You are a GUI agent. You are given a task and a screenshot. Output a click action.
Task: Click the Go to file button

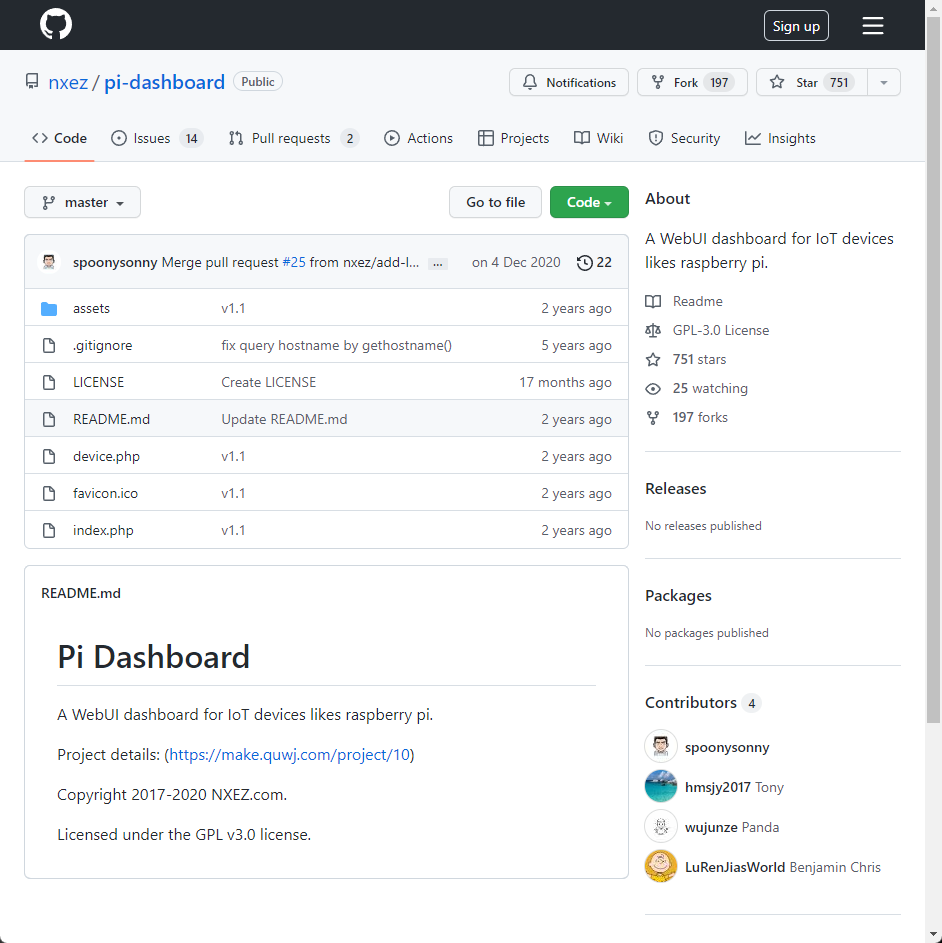pyautogui.click(x=495, y=202)
